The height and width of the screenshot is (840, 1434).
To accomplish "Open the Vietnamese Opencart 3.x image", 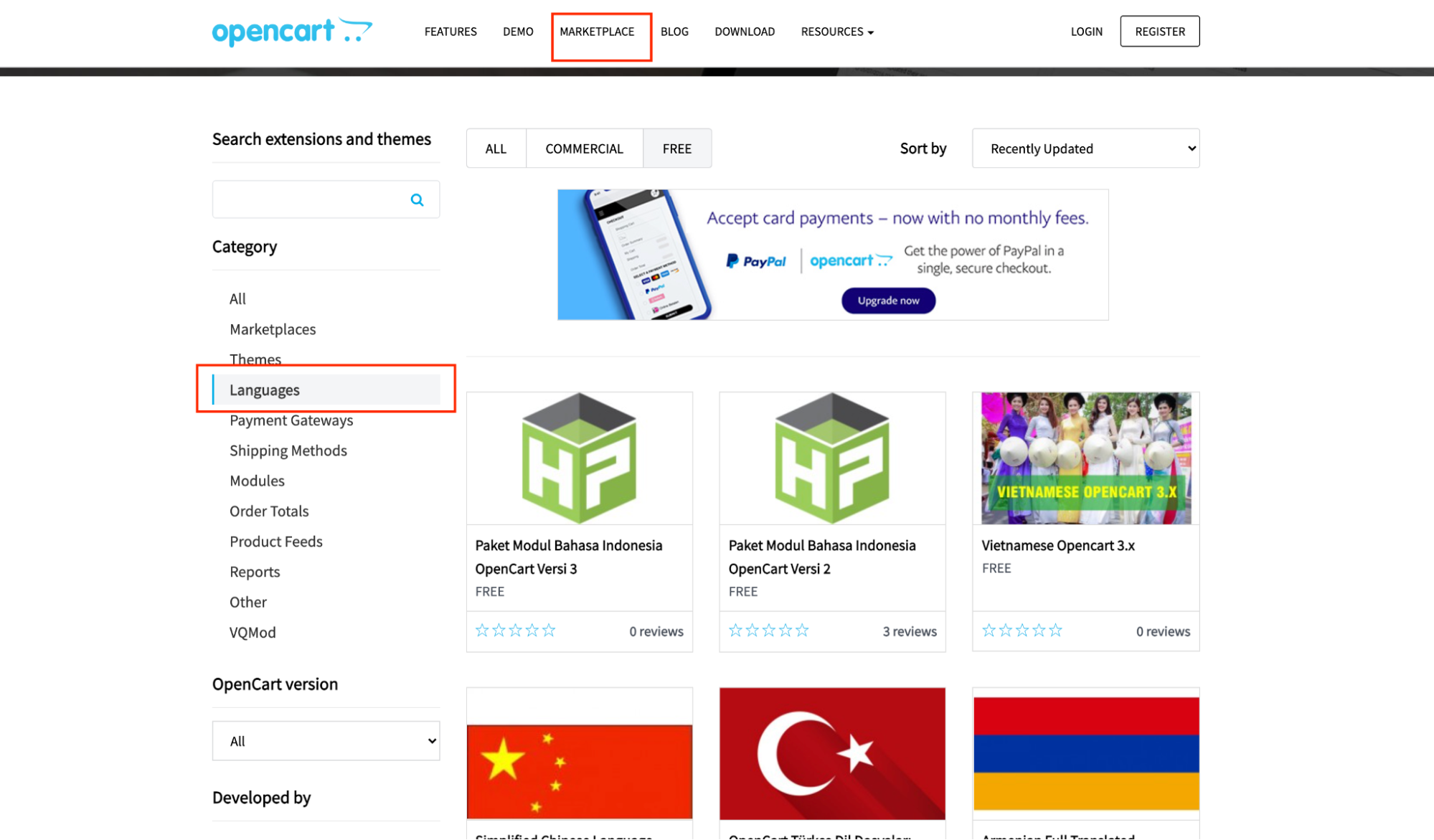I will pos(1085,458).
